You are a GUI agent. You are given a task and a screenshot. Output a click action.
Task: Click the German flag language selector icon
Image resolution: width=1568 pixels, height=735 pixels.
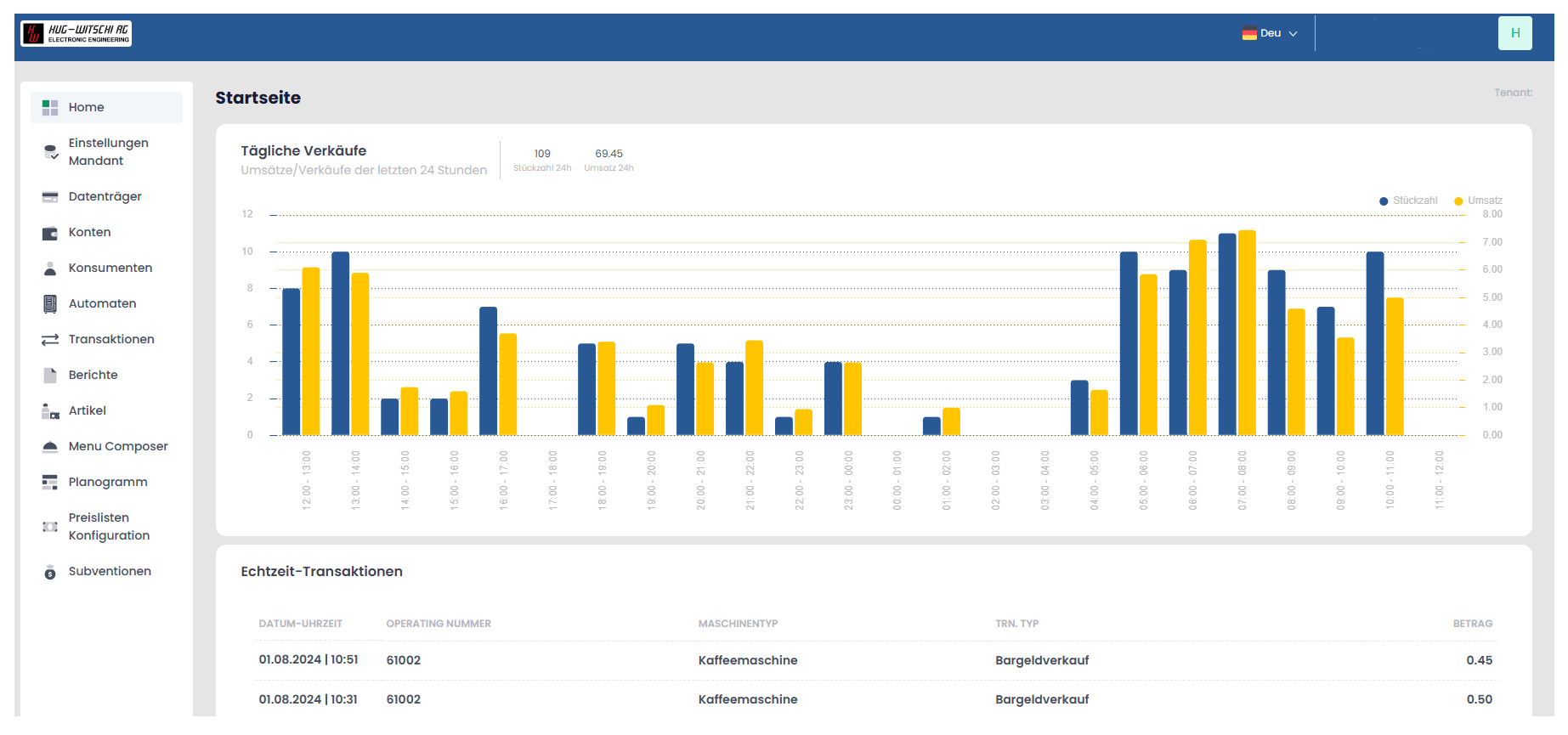(1249, 34)
